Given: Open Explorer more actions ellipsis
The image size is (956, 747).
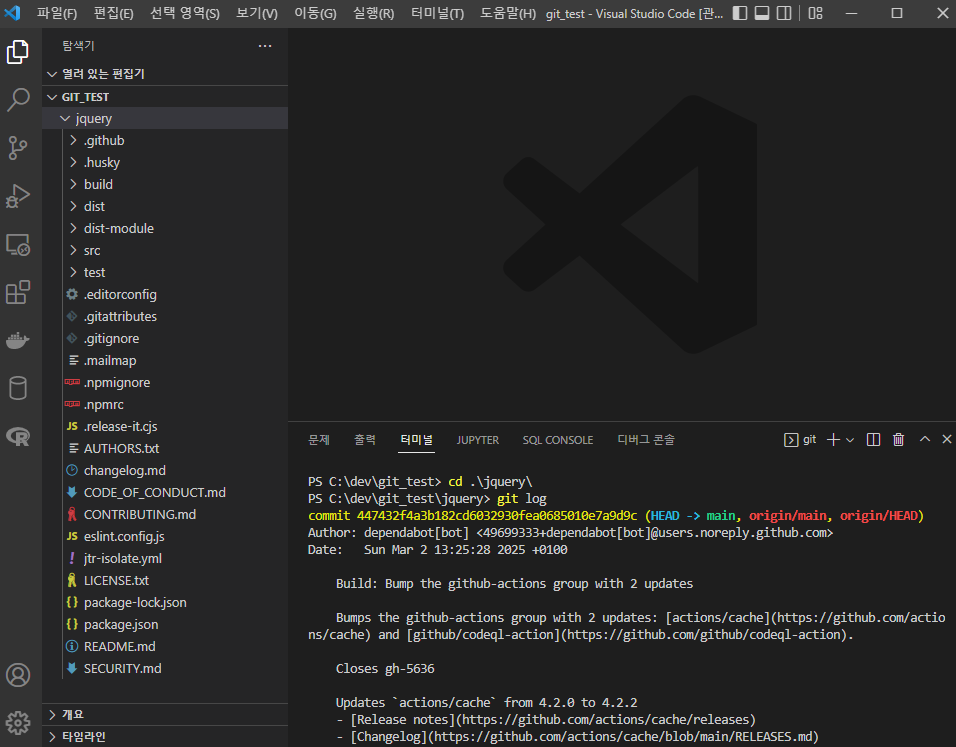Looking at the screenshot, I should coord(265,46).
